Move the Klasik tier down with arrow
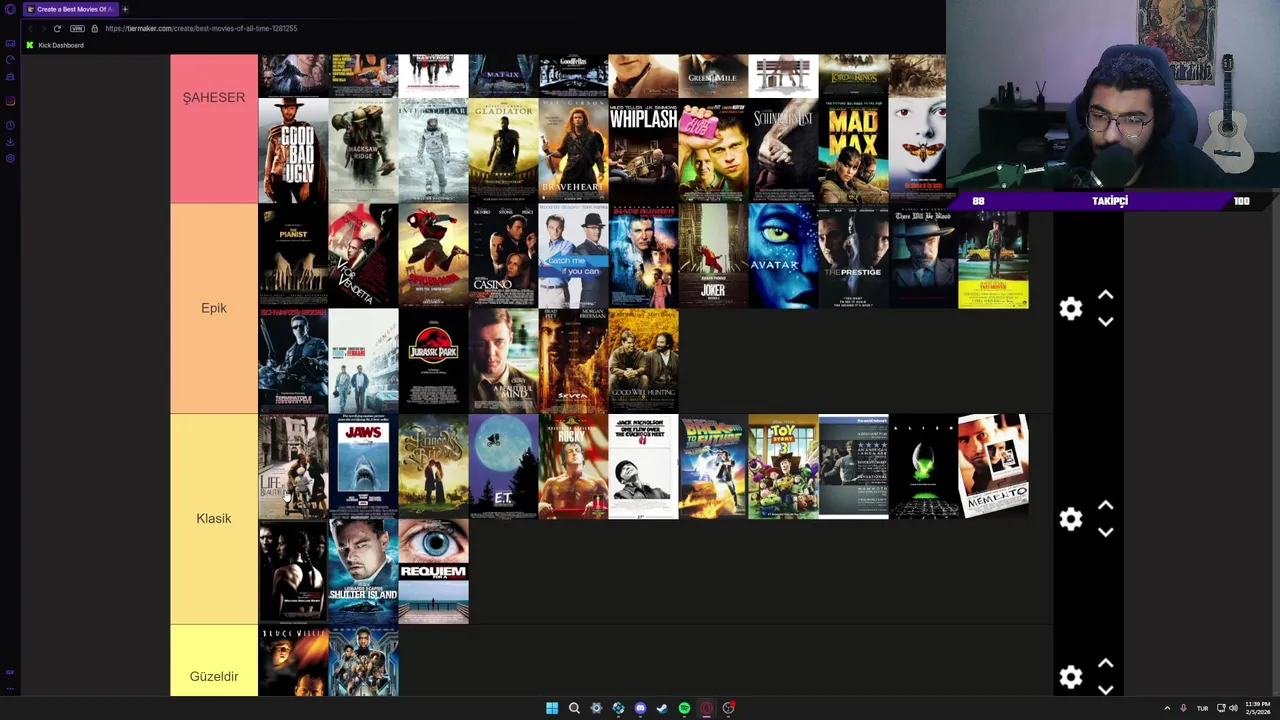 pyautogui.click(x=1105, y=532)
